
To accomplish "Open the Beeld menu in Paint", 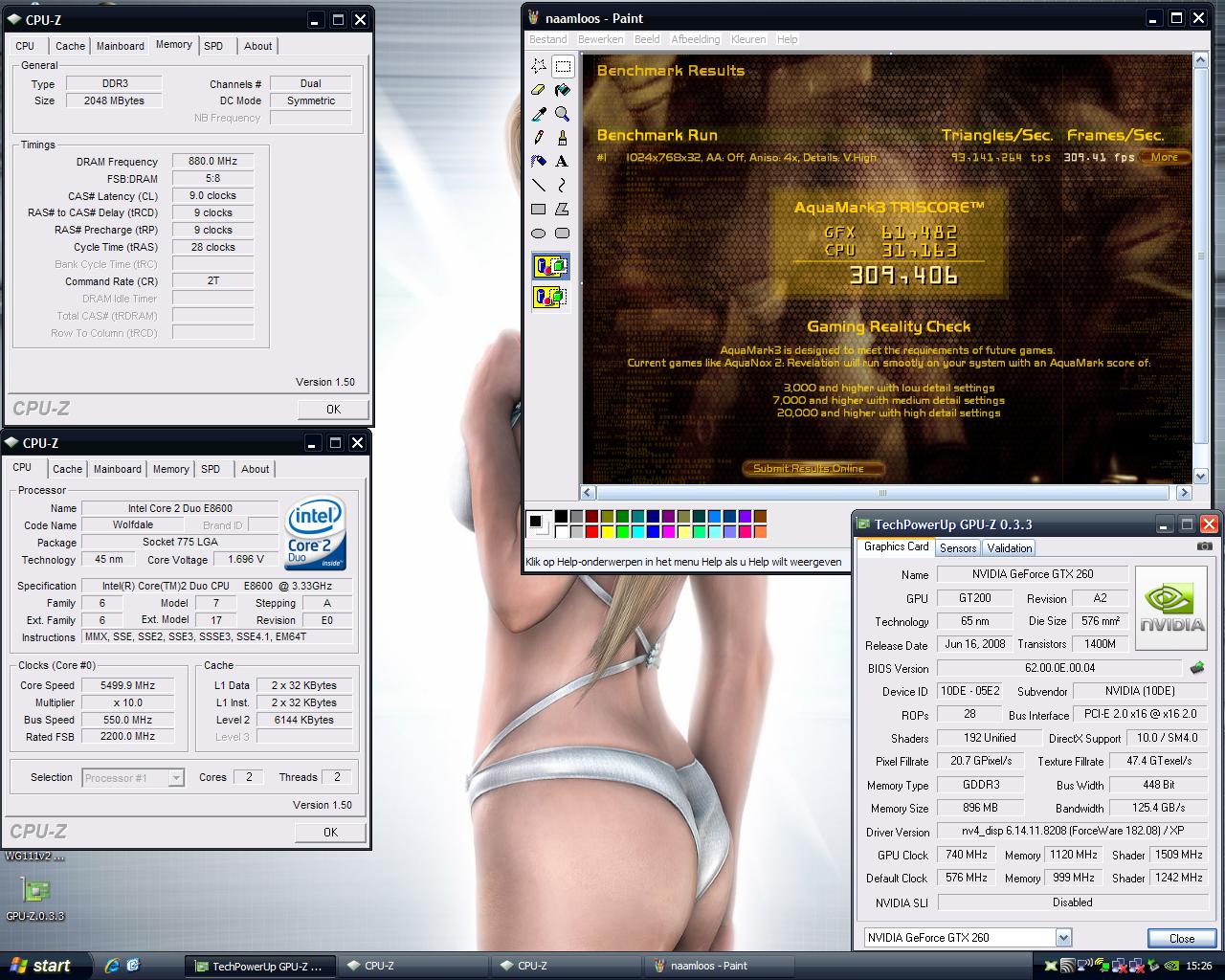I will pyautogui.click(x=647, y=39).
